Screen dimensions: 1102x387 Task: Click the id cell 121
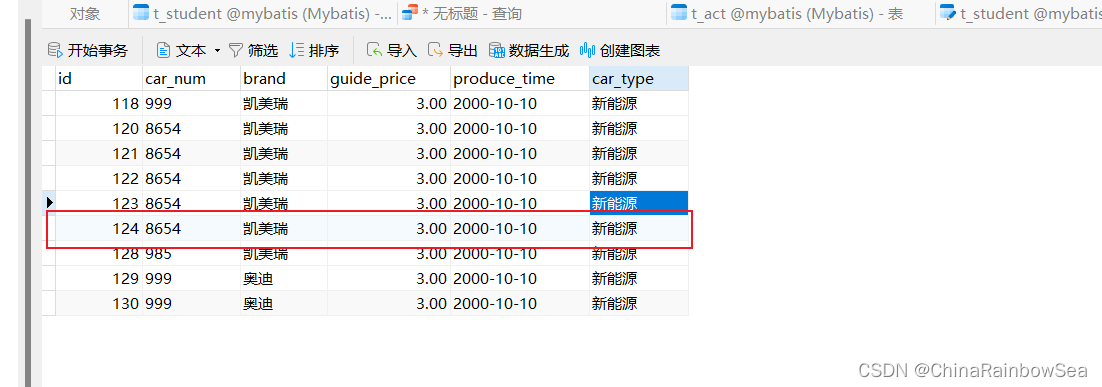[x=98, y=153]
